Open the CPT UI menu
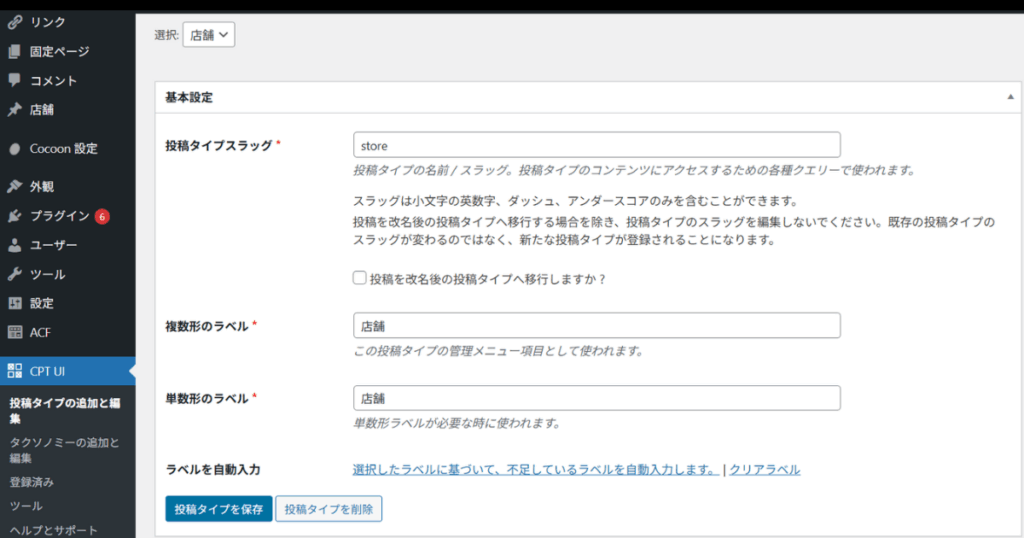 click(47, 371)
